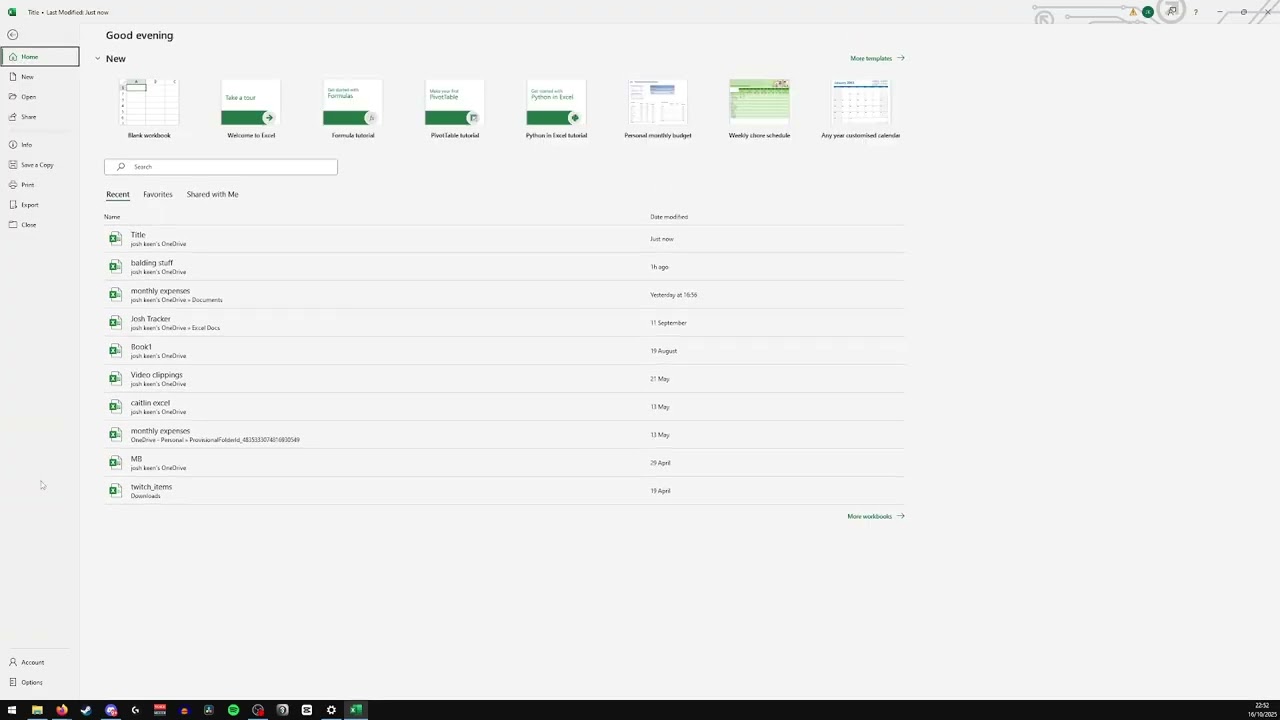Open the 'balding stuff' workbook
This screenshot has width=1280, height=720.
point(504,267)
